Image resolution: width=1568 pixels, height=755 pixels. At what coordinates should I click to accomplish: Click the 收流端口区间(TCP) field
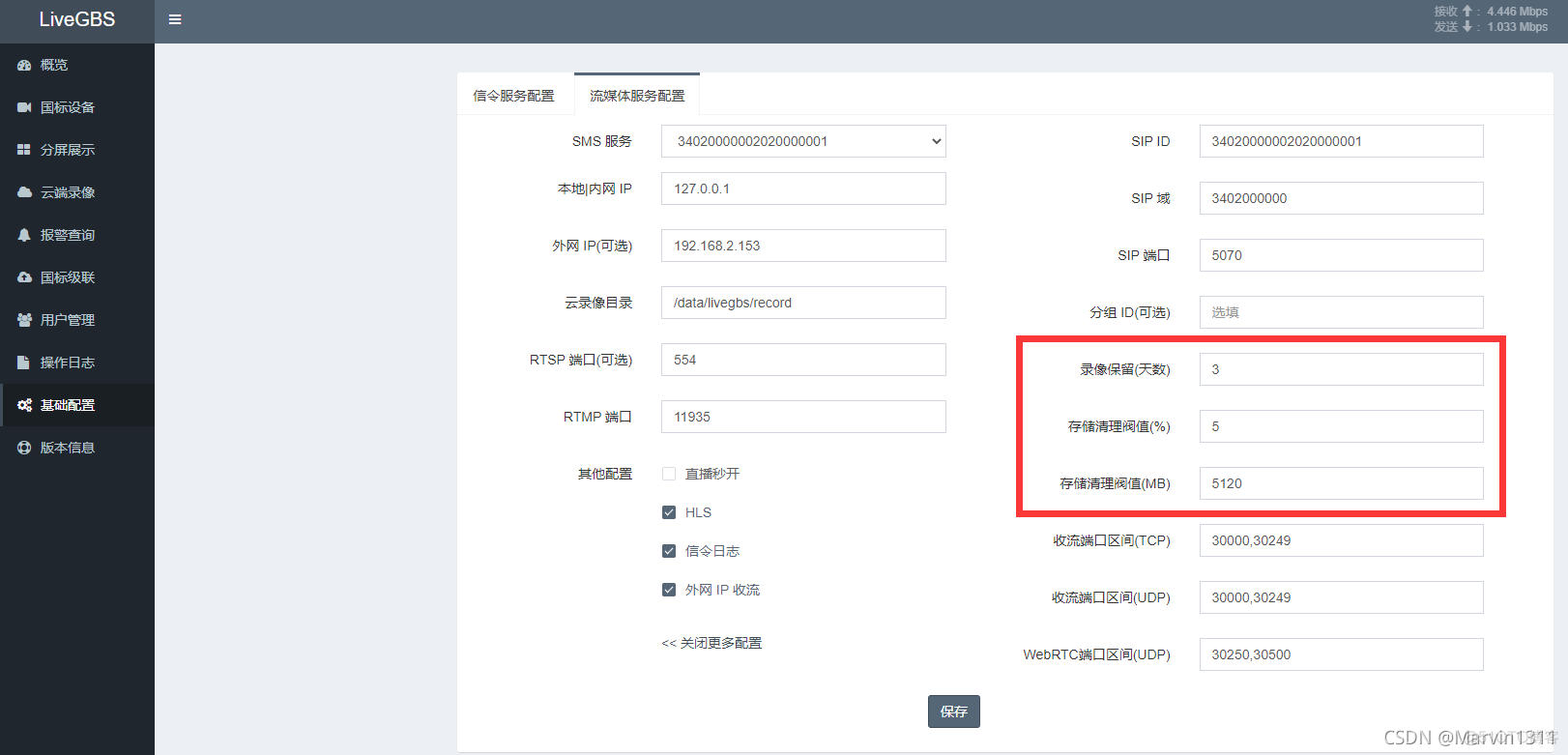coord(1342,540)
